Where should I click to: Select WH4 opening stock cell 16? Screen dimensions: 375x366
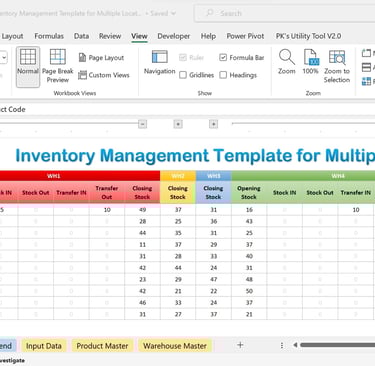point(249,210)
